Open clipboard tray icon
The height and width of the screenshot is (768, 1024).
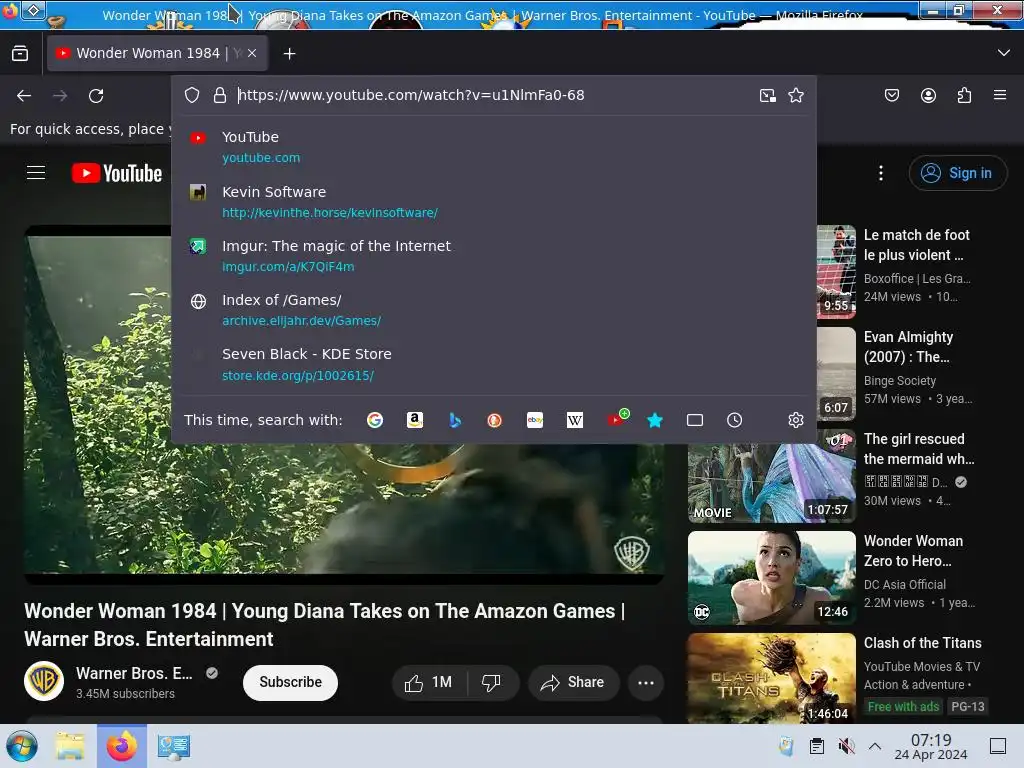[x=816, y=746]
